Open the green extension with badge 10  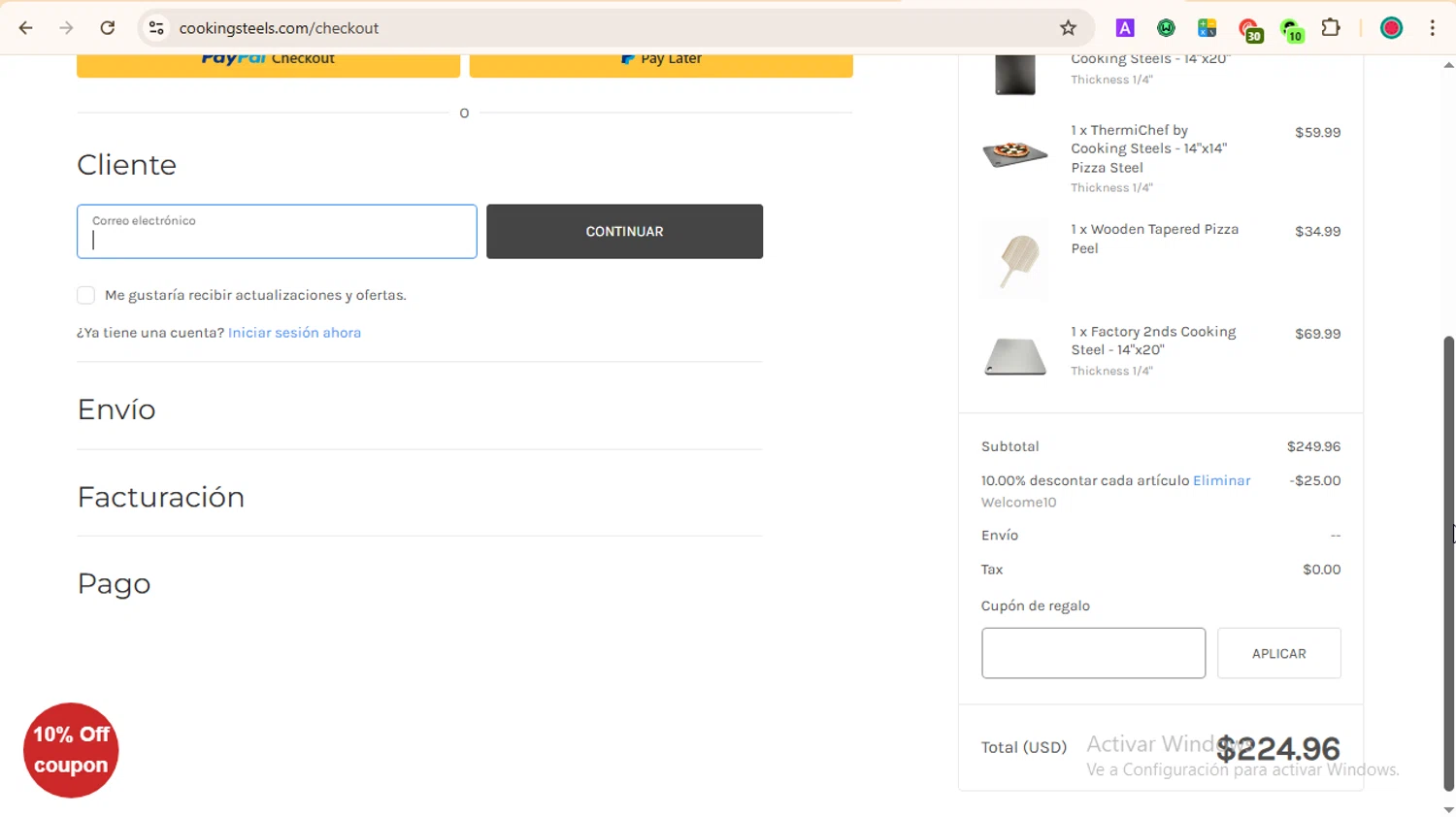[1291, 30]
